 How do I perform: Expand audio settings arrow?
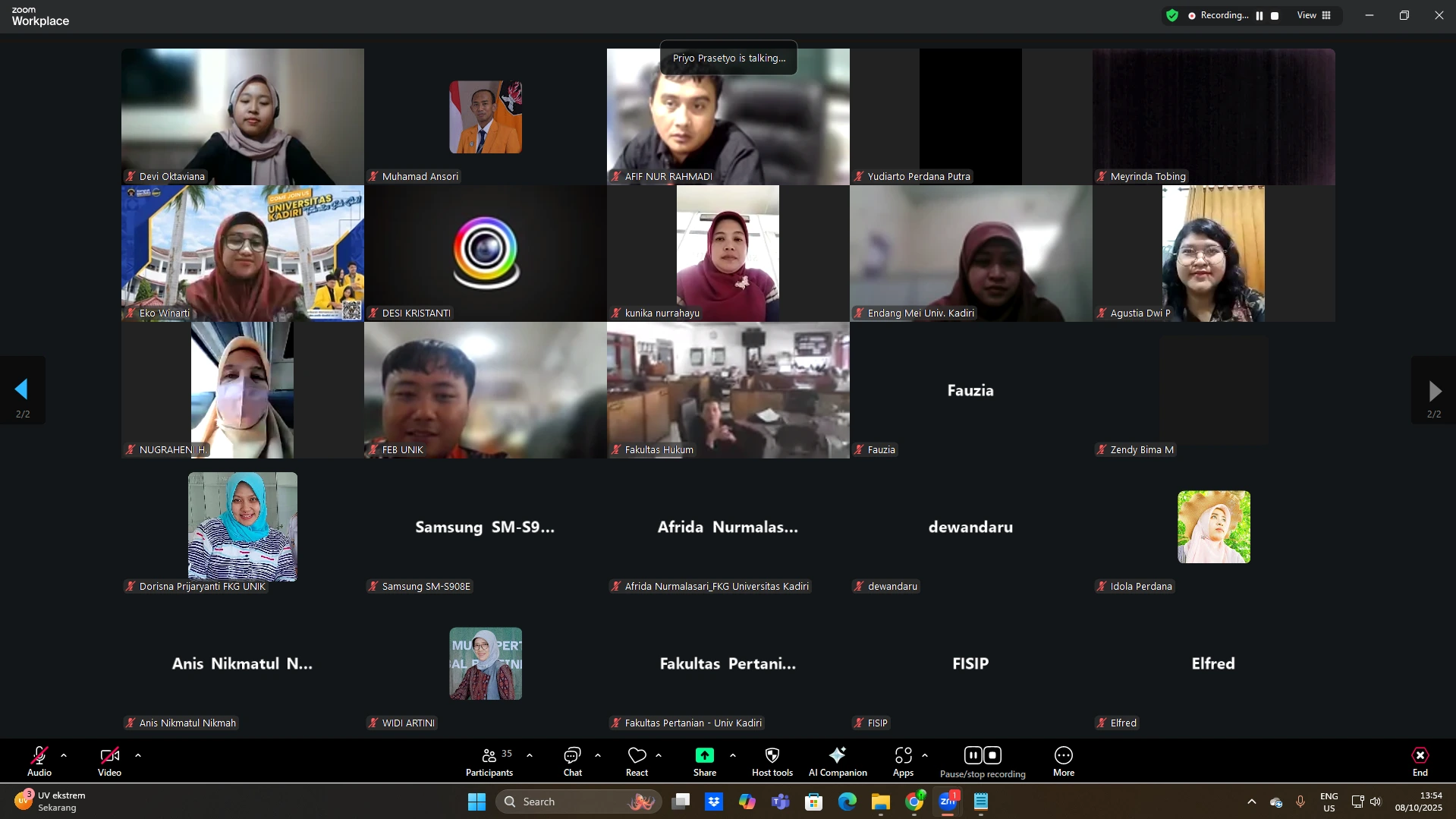pos(64,755)
